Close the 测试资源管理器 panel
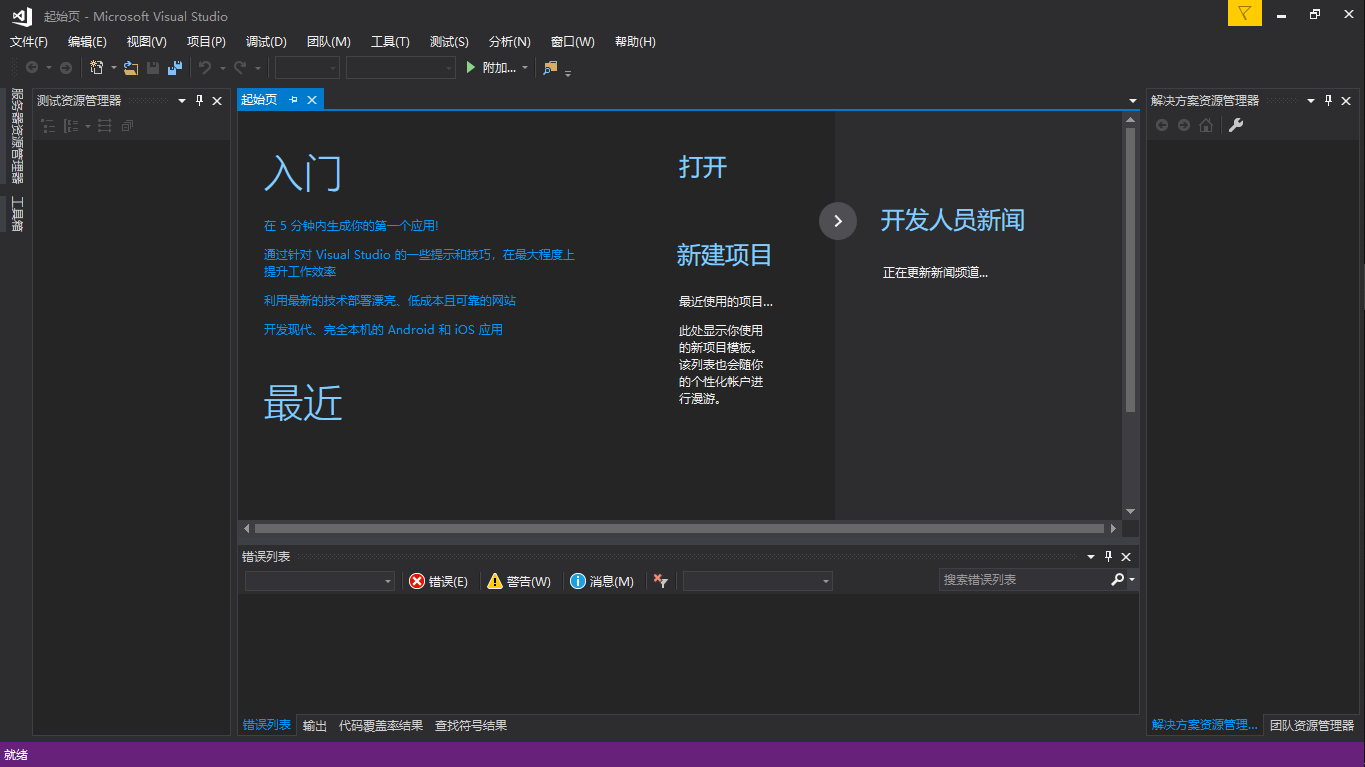The image size is (1365, 767). click(217, 100)
